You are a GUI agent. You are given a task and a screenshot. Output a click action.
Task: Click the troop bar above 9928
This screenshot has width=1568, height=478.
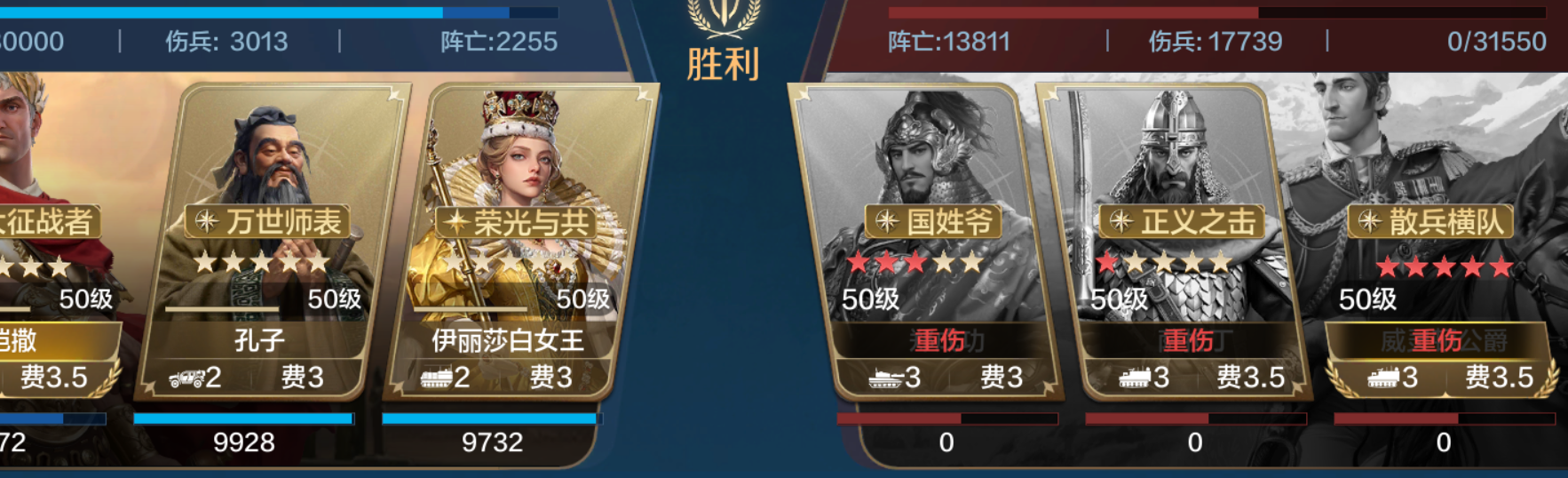click(x=243, y=418)
